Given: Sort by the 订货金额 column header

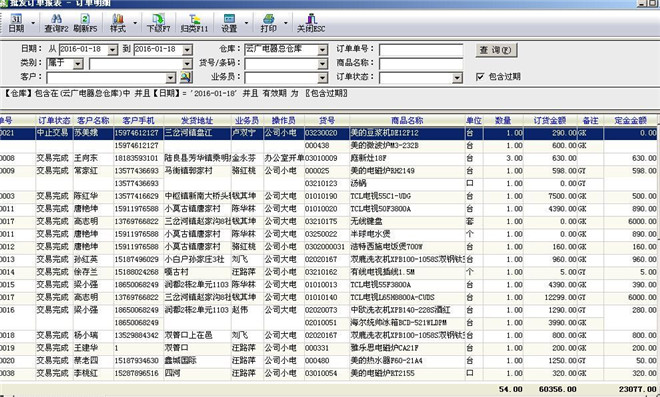Looking at the screenshot, I should [550, 120].
